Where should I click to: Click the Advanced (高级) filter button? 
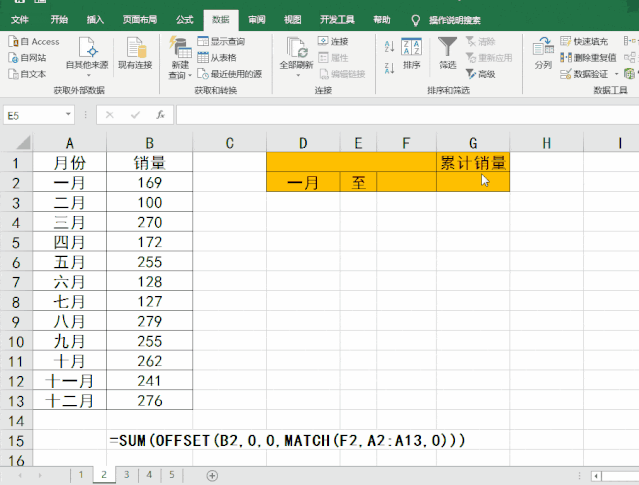point(478,74)
